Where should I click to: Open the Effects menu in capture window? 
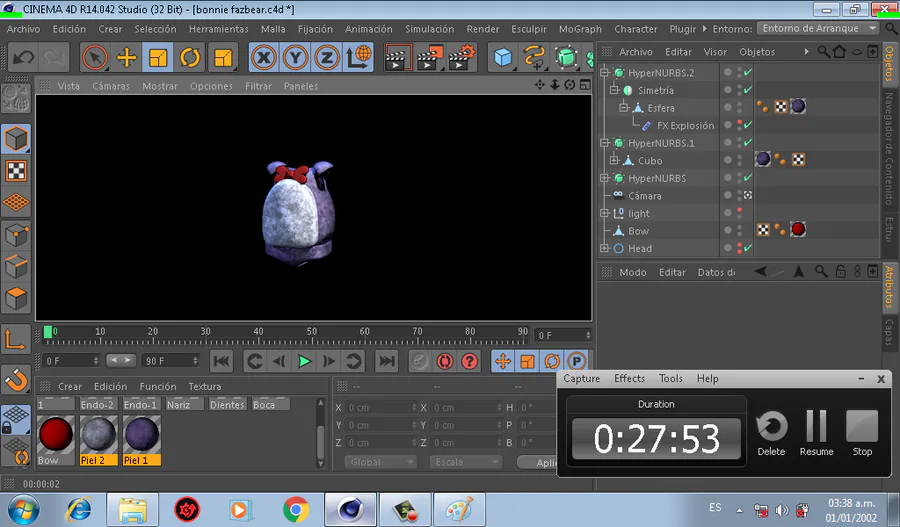point(629,378)
